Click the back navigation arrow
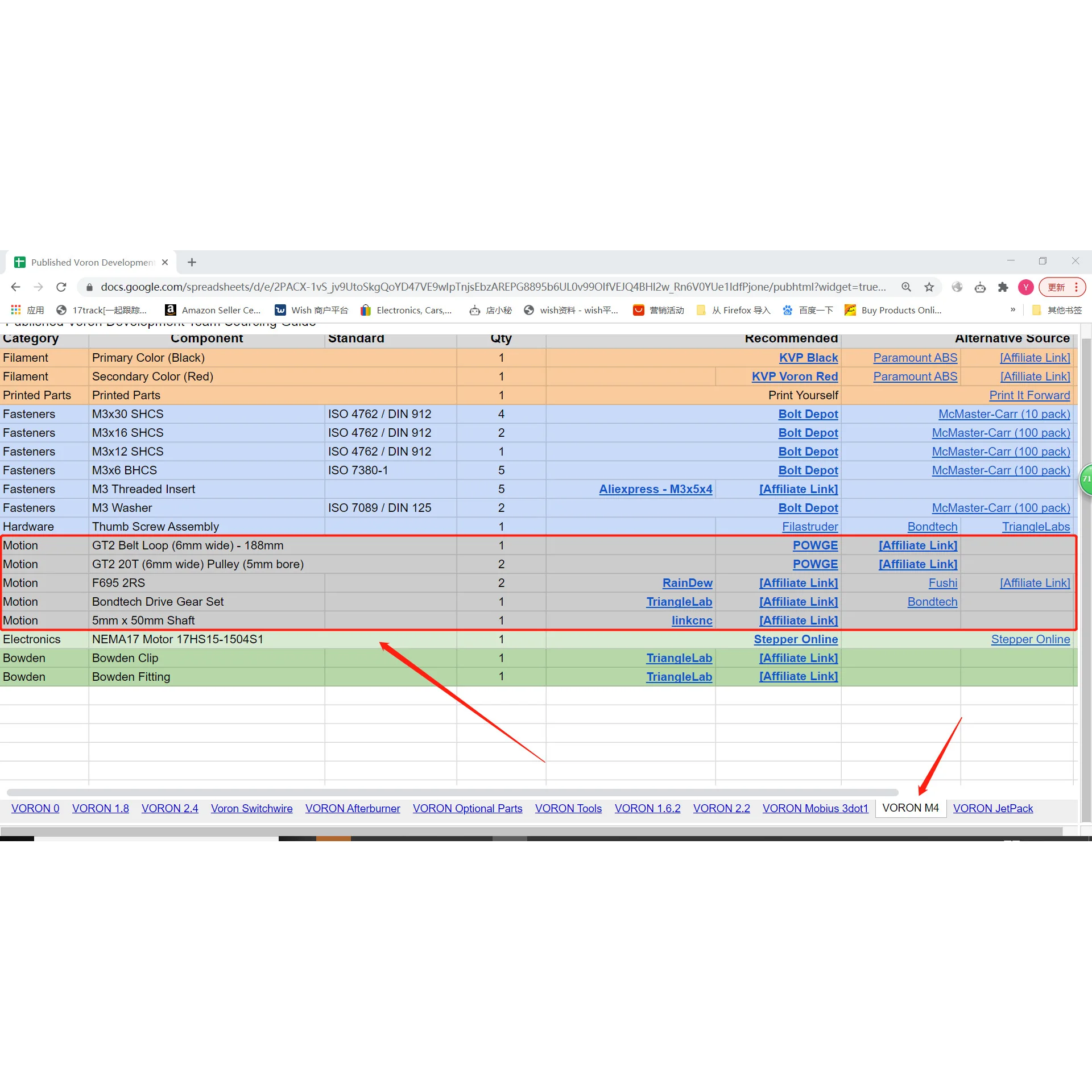This screenshot has height=1092, width=1092. pyautogui.click(x=16, y=287)
